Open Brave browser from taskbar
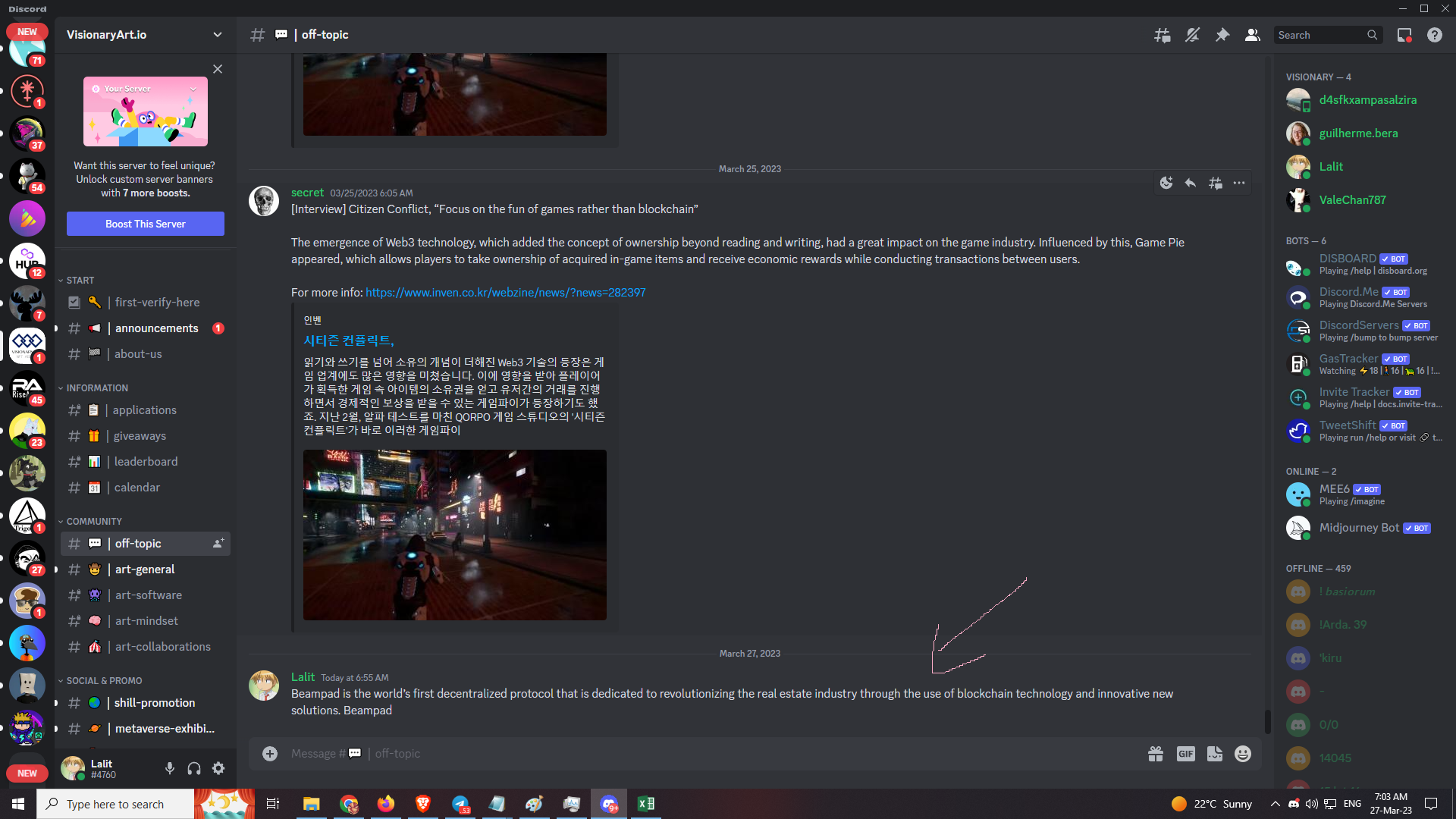Screen dimensions: 1456x819 click(x=423, y=804)
